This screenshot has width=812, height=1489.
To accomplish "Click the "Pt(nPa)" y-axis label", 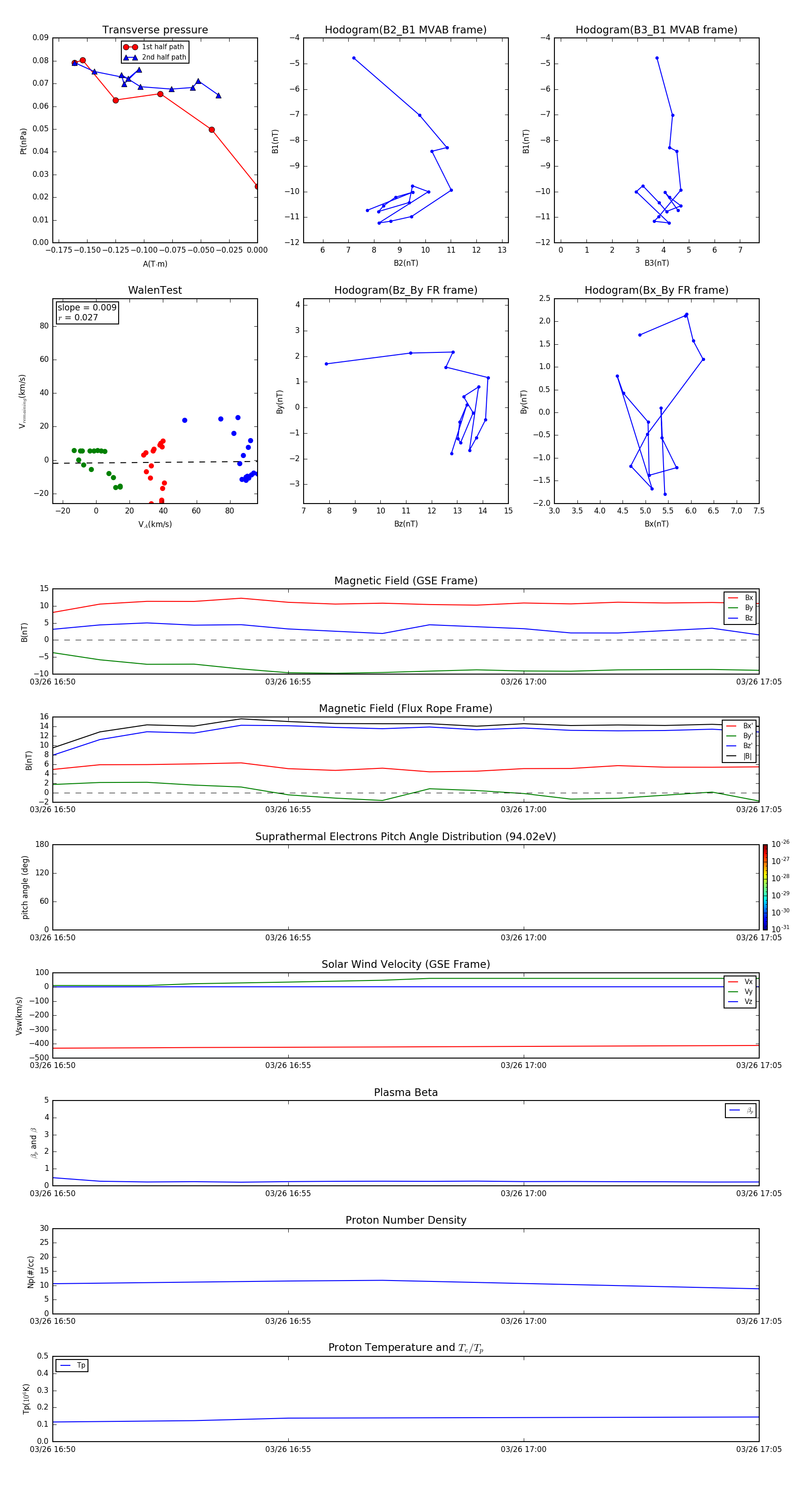I will [x=23, y=141].
